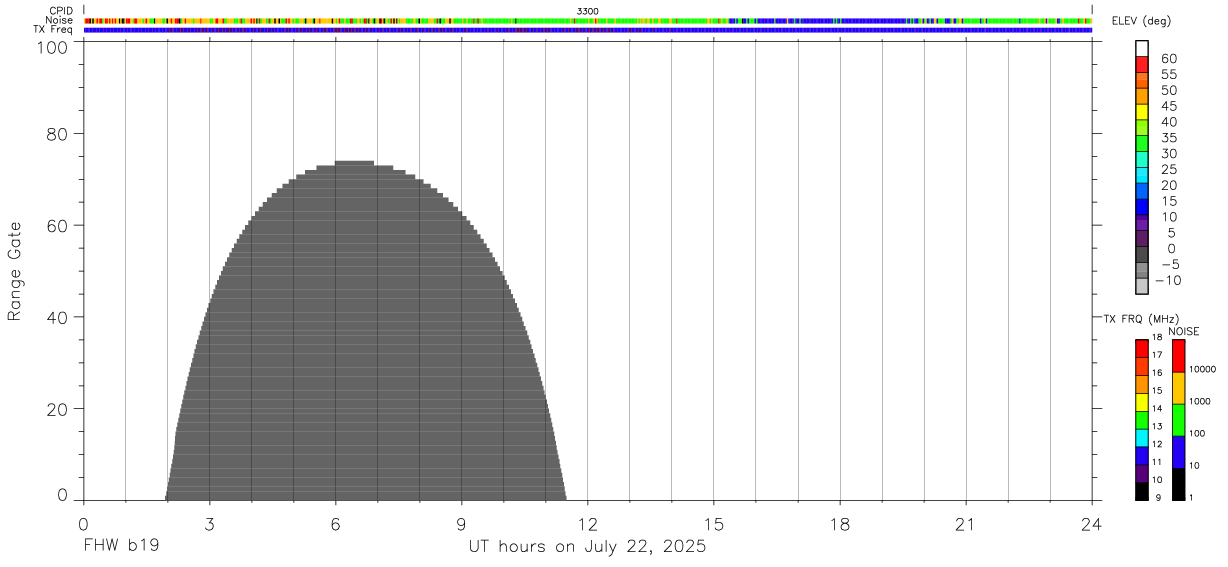1228x567 pixels.
Task: Click UT hour tick label '3'
Action: tap(209, 523)
